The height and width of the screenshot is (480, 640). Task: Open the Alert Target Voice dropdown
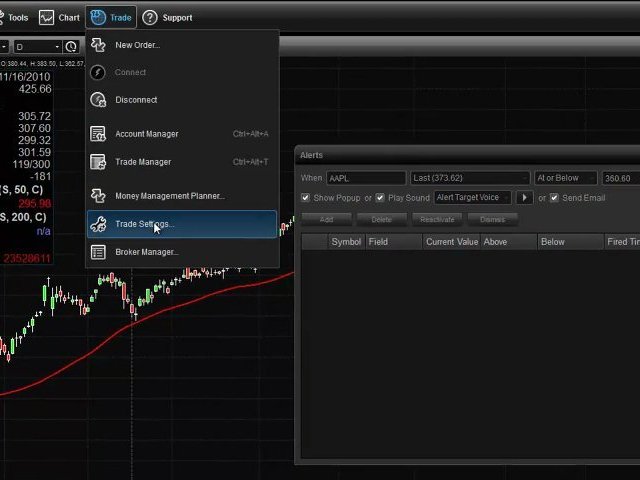tap(472, 198)
